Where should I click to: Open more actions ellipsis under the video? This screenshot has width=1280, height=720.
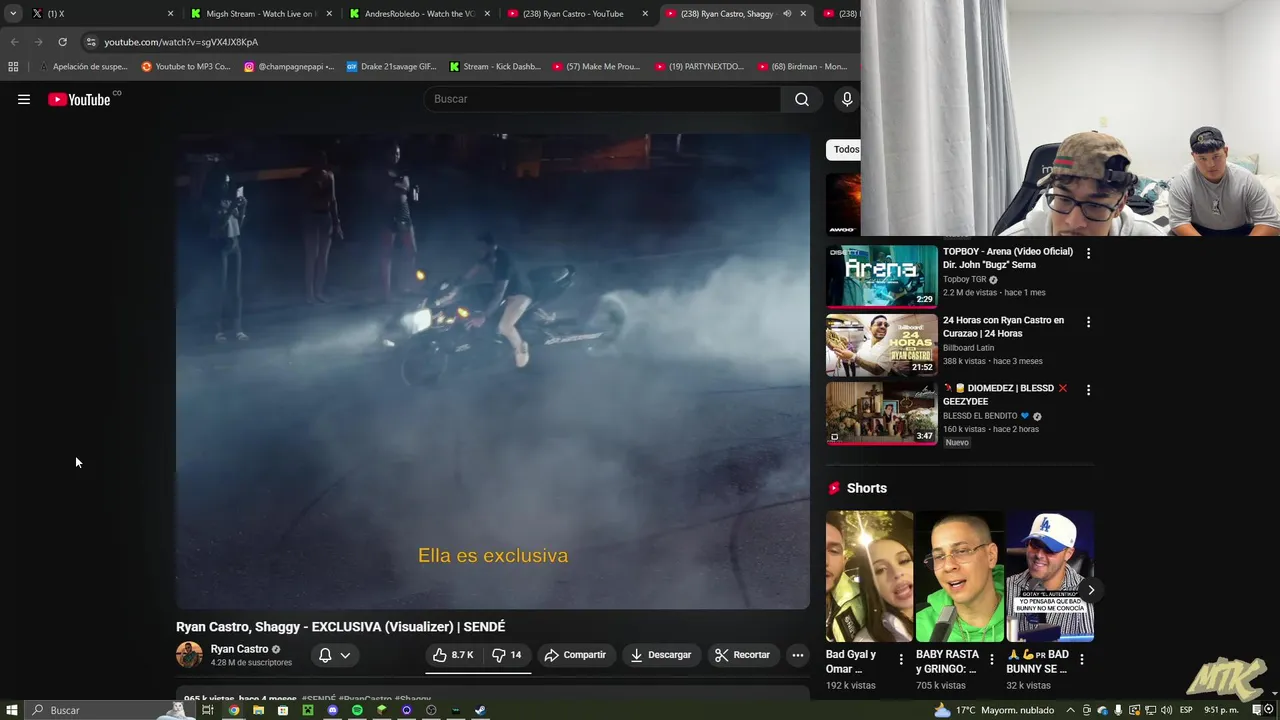798,655
